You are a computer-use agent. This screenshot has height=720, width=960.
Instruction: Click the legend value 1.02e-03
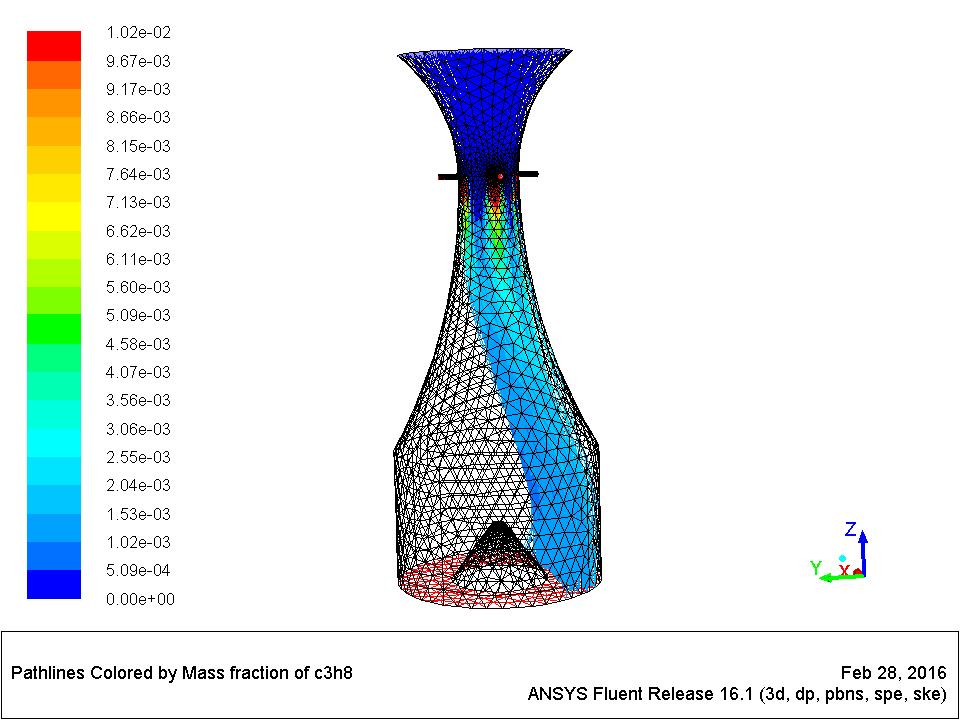[x=138, y=543]
